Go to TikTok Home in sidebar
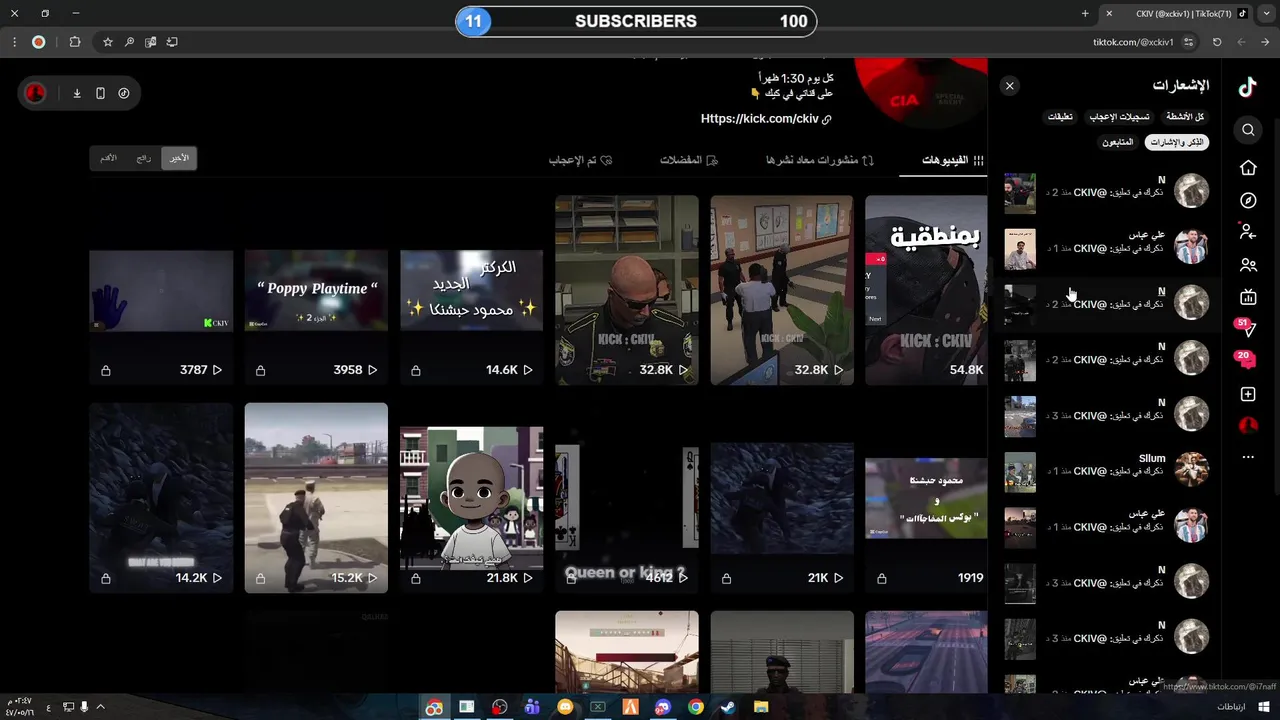This screenshot has width=1280, height=720. click(1248, 168)
